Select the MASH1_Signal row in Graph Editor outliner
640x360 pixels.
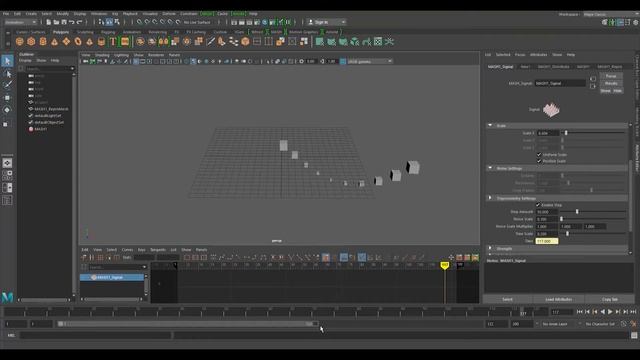pyautogui.click(x=112, y=278)
